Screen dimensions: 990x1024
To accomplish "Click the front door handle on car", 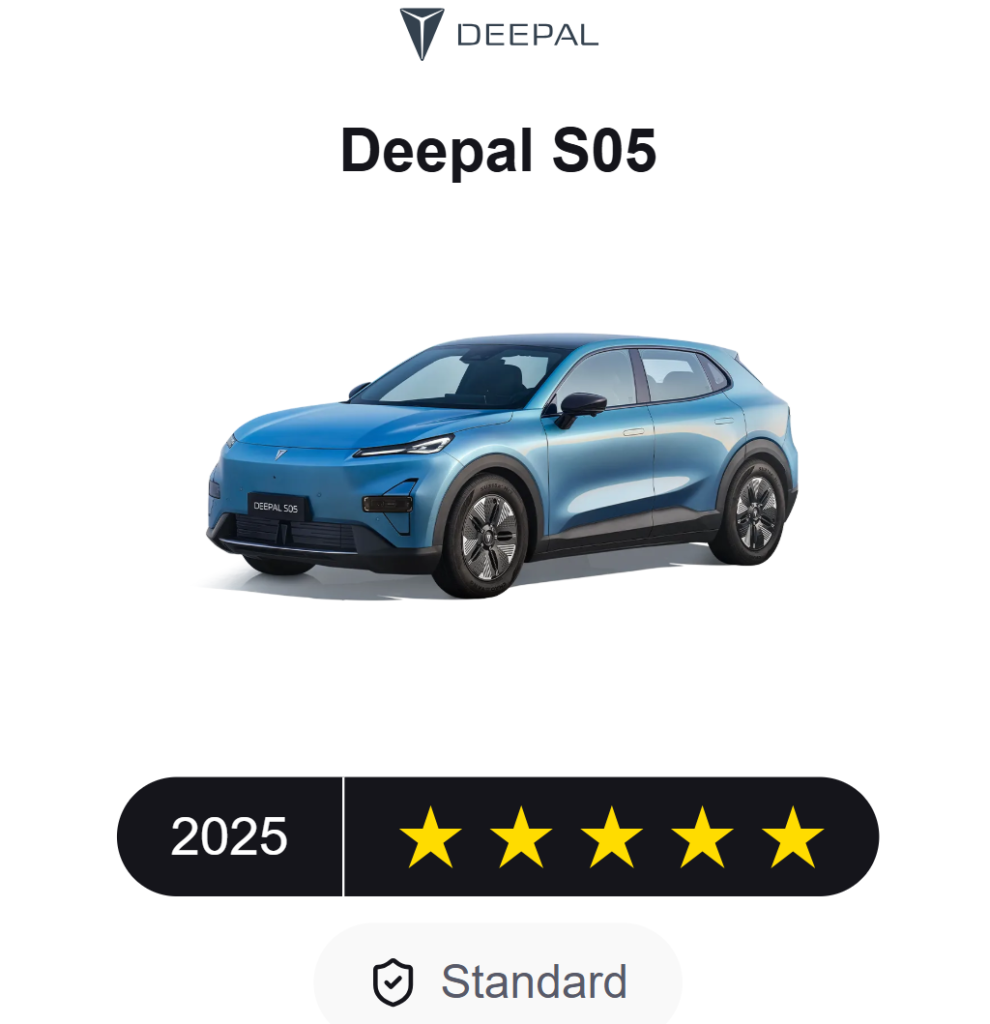I will pyautogui.click(x=633, y=432).
